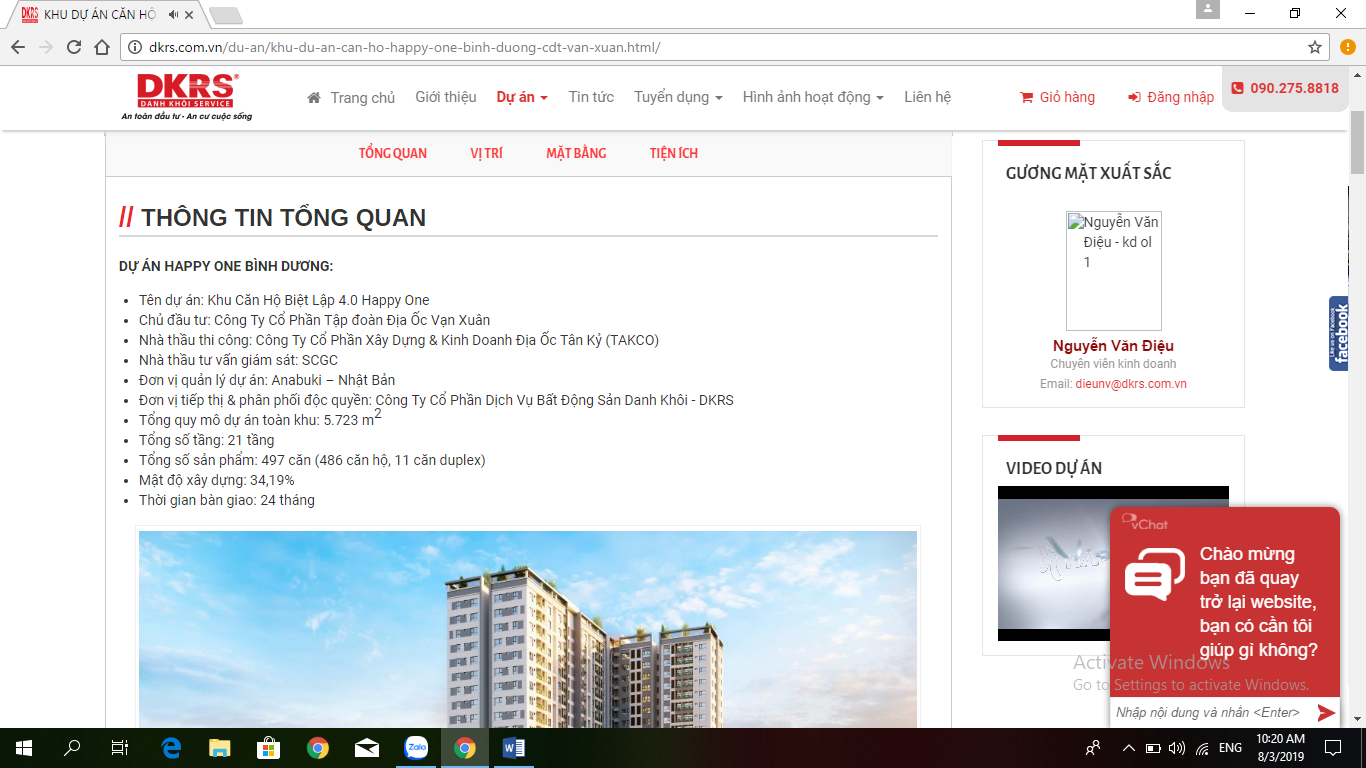Open Giỏ hàng shopping cart
This screenshot has height=768, width=1366.
[1057, 97]
